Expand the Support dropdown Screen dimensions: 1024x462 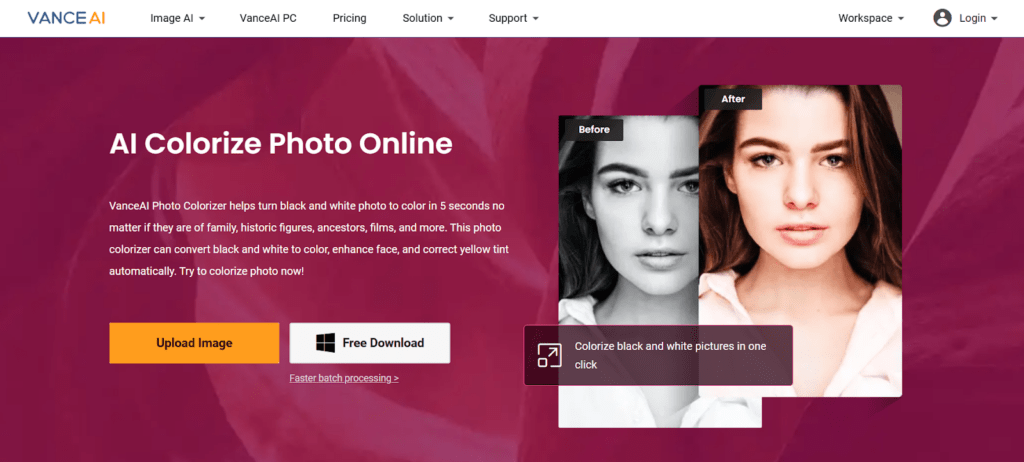point(513,18)
